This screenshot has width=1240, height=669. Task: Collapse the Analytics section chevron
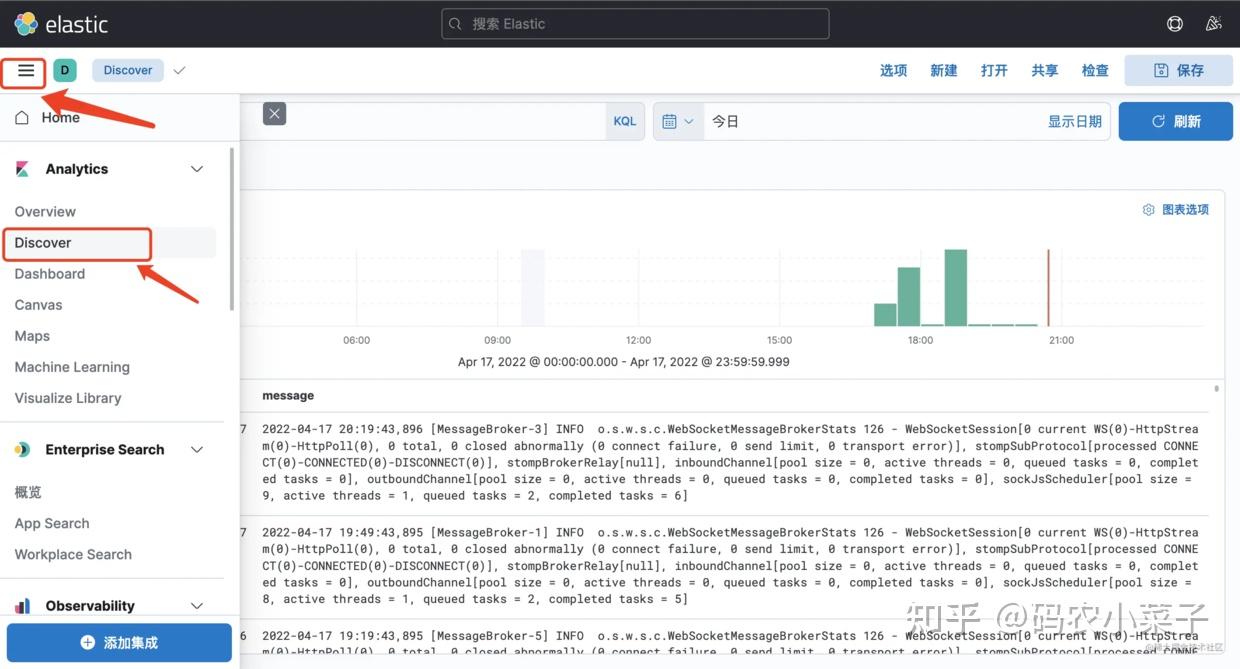pos(196,169)
